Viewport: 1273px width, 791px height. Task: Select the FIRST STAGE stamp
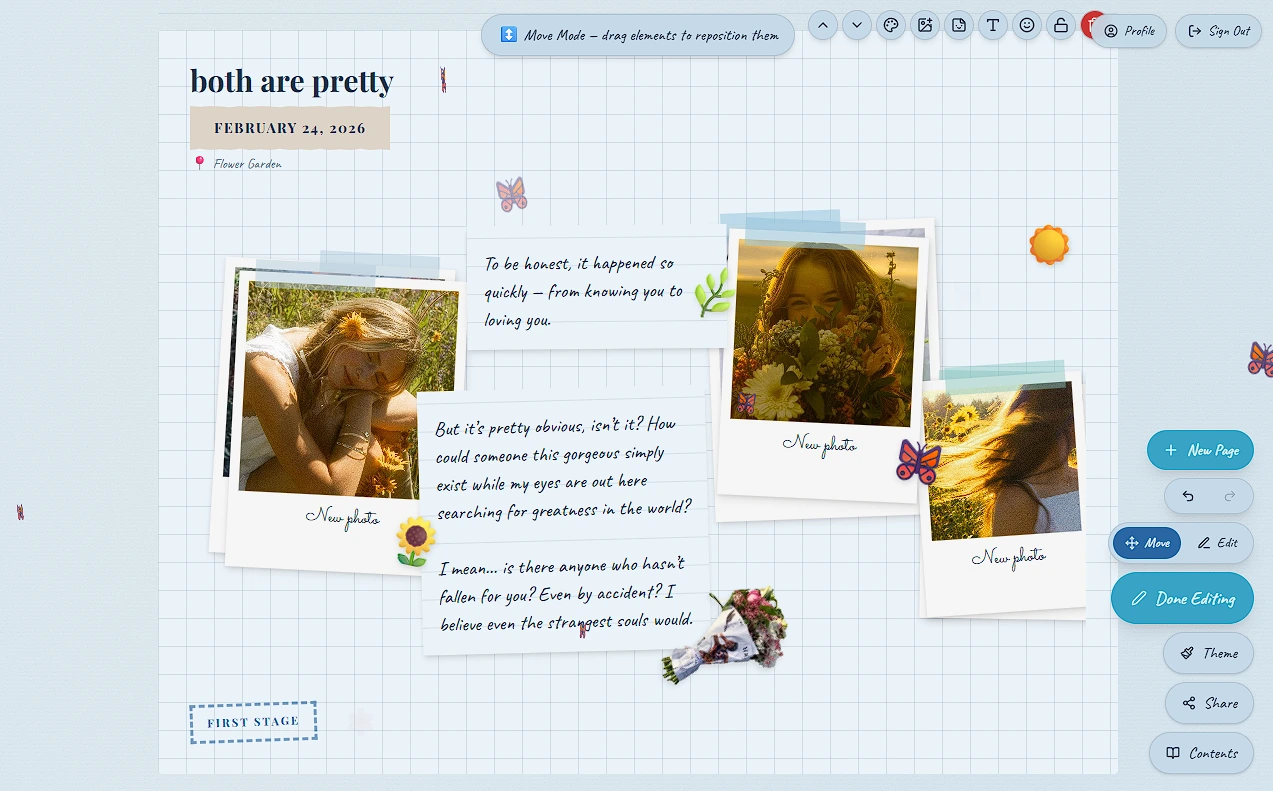coord(253,722)
